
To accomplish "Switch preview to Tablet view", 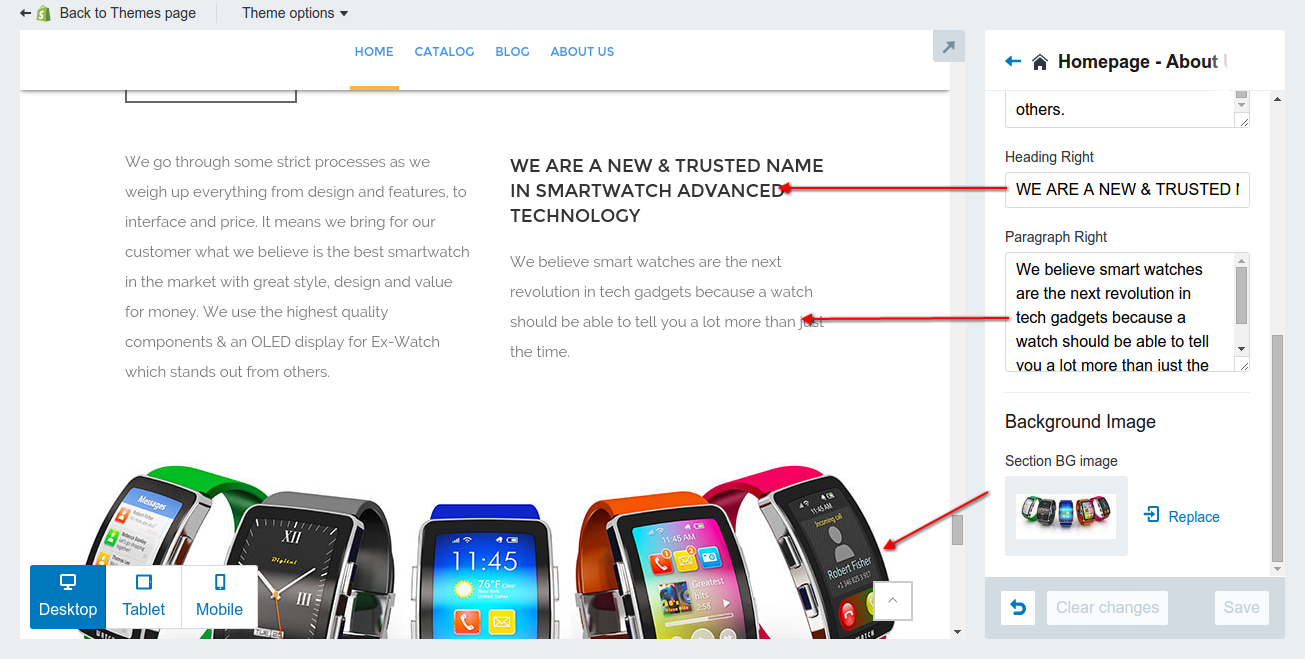I will point(144,597).
